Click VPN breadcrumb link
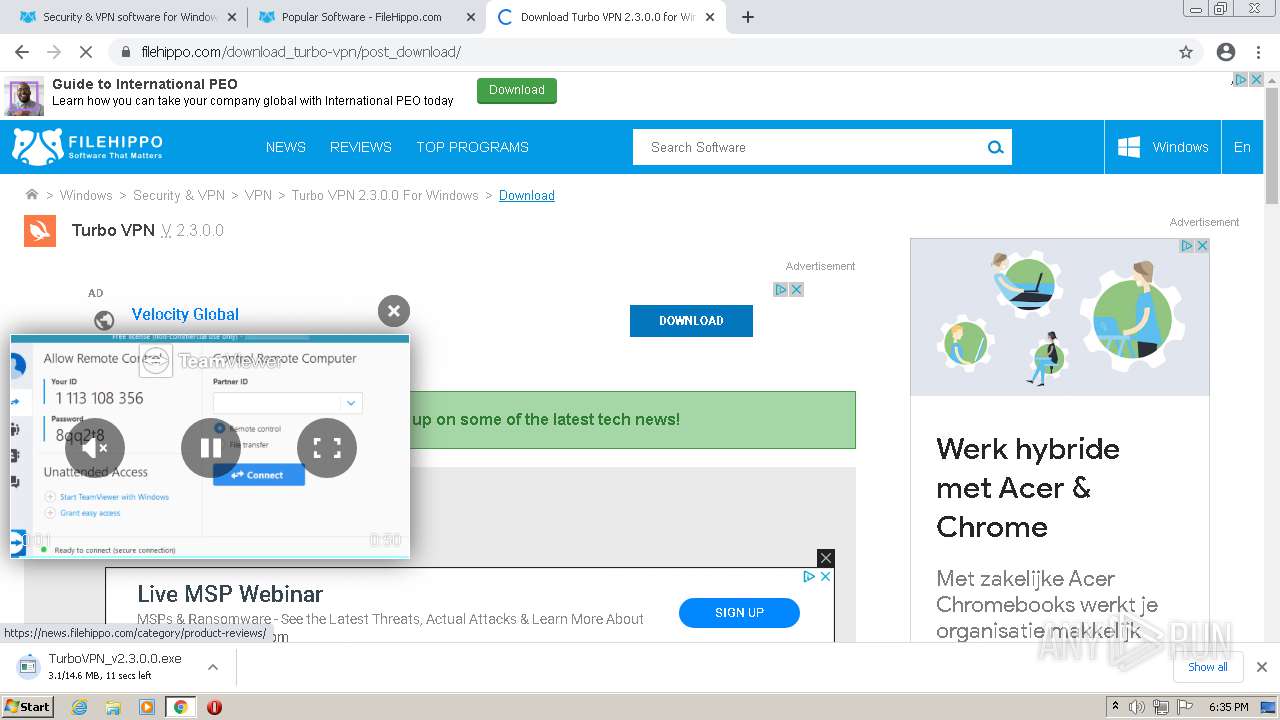 click(x=258, y=195)
